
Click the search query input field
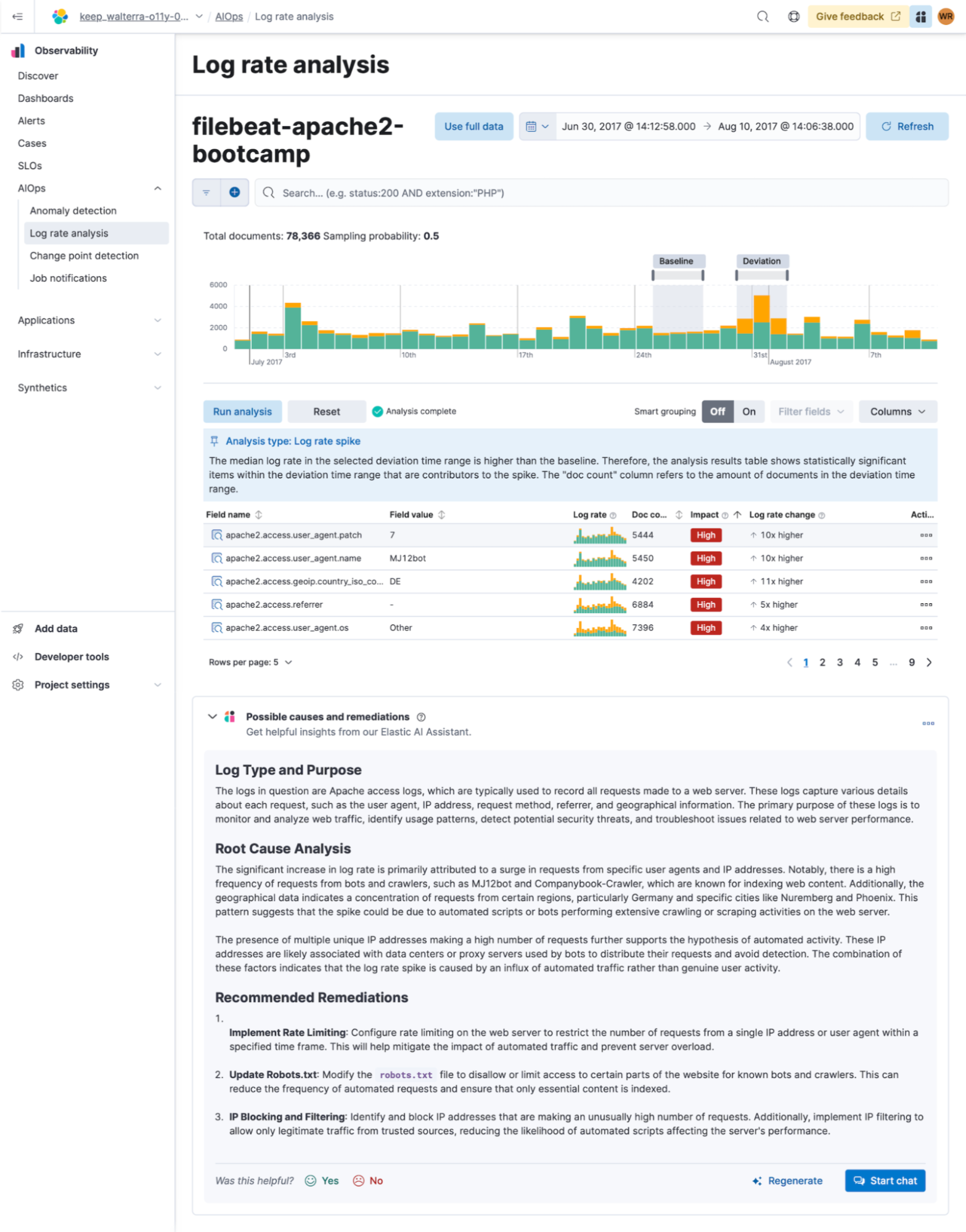tap(602, 193)
